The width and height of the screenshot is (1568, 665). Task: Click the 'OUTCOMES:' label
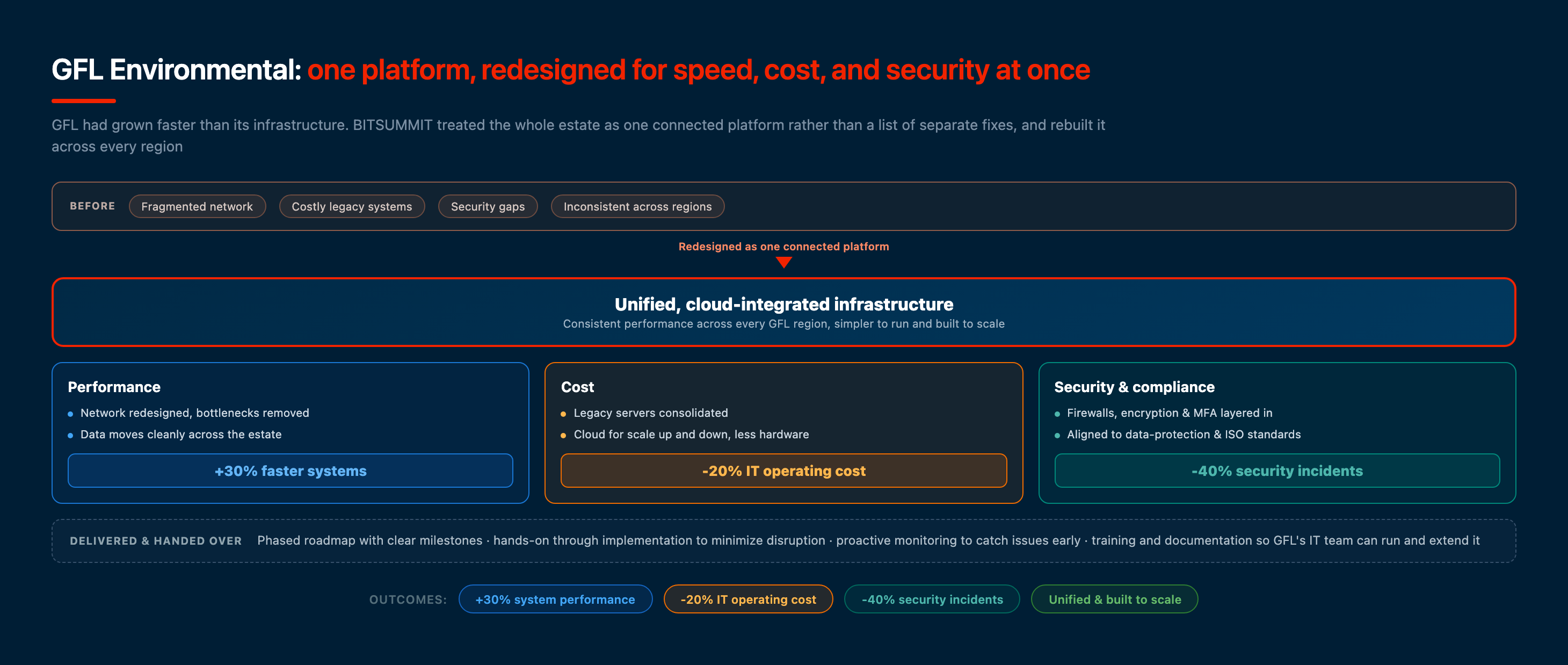point(408,600)
